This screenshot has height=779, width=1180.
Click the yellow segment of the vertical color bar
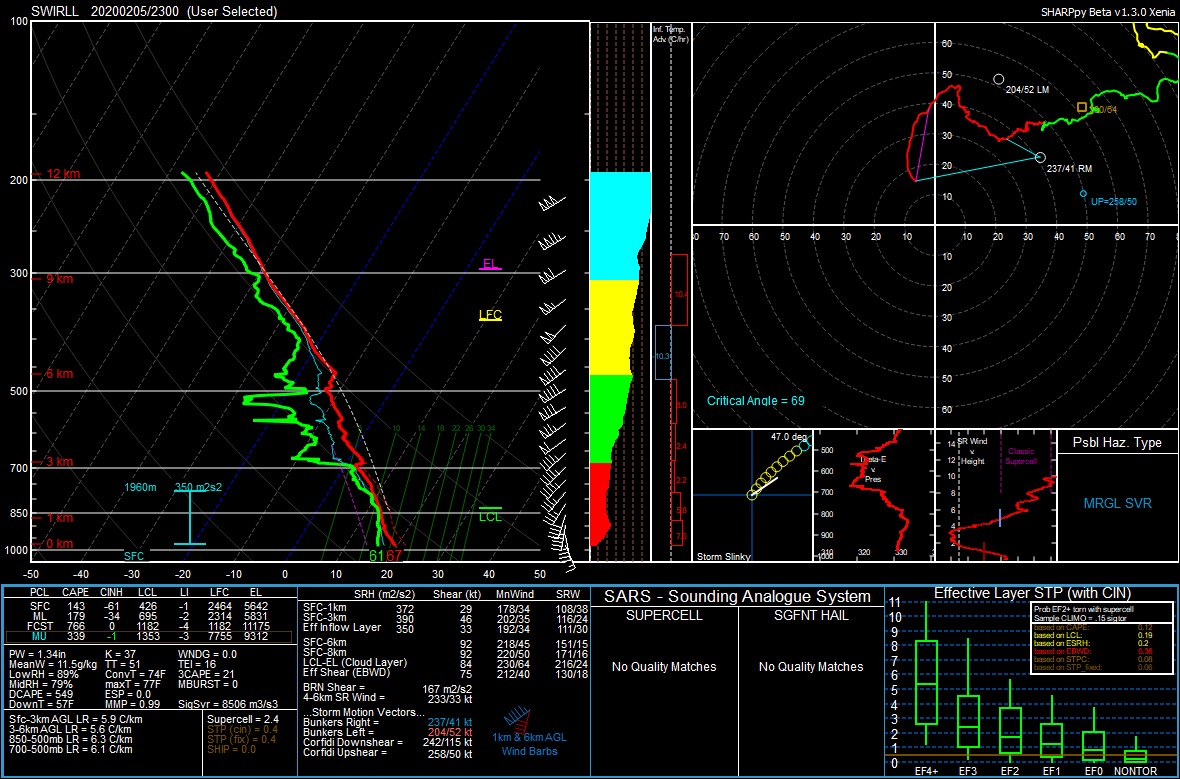(x=613, y=327)
